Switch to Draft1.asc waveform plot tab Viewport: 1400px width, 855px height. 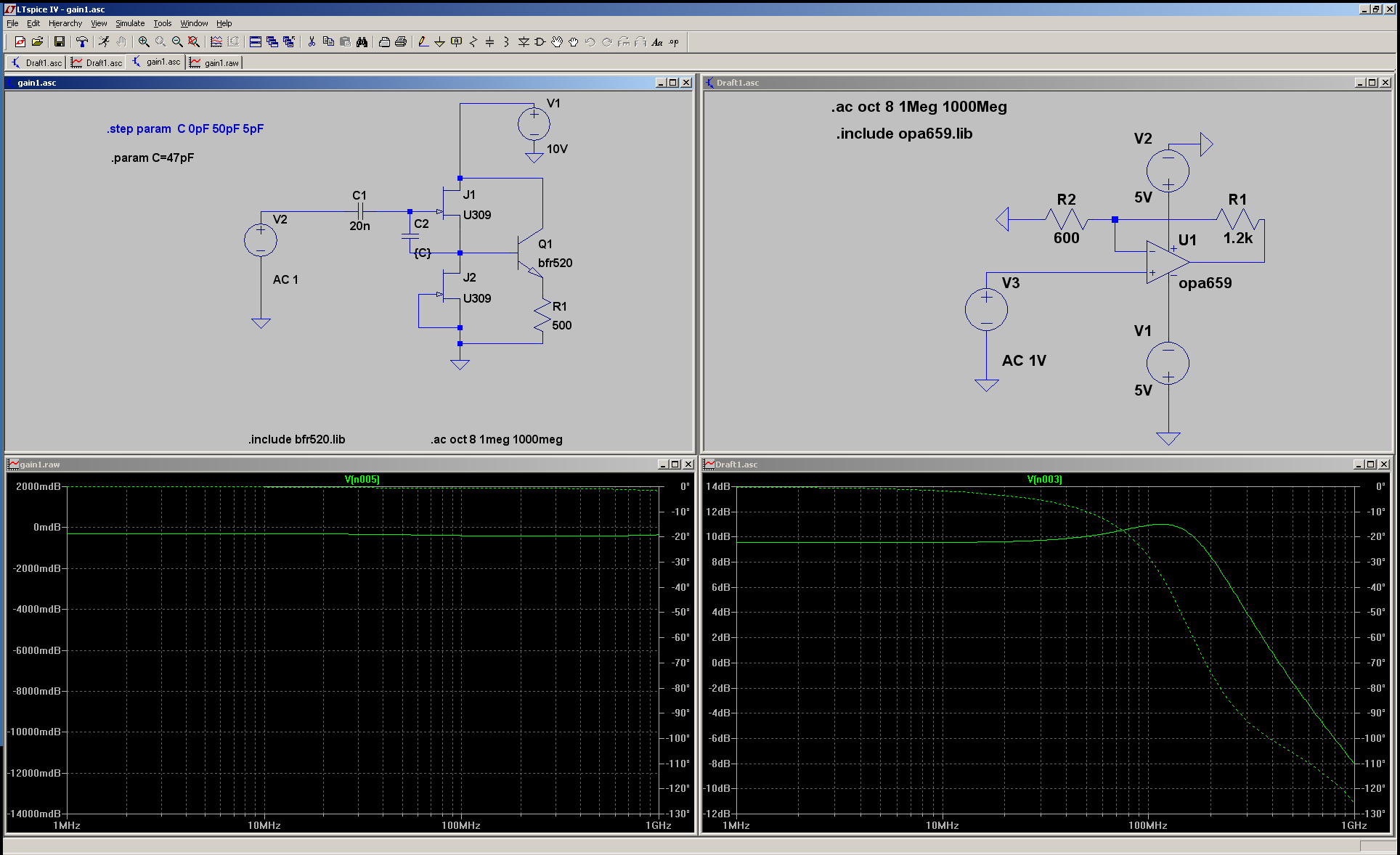tap(97, 63)
